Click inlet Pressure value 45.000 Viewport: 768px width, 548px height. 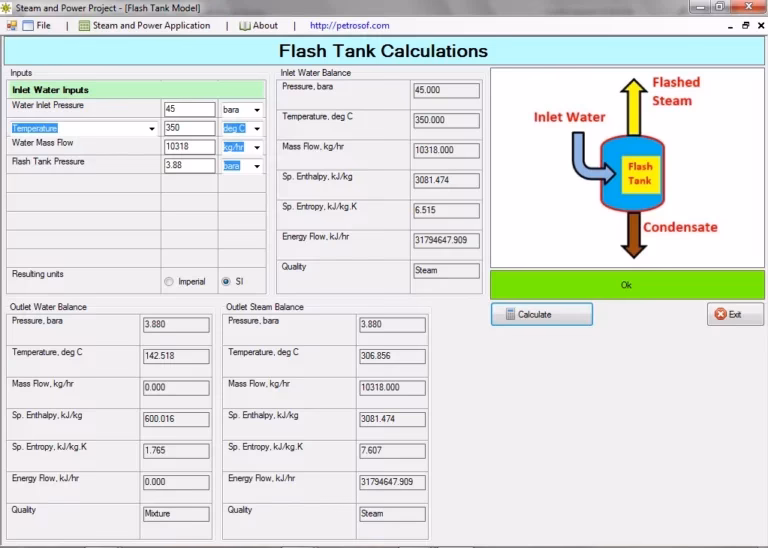pyautogui.click(x=446, y=91)
